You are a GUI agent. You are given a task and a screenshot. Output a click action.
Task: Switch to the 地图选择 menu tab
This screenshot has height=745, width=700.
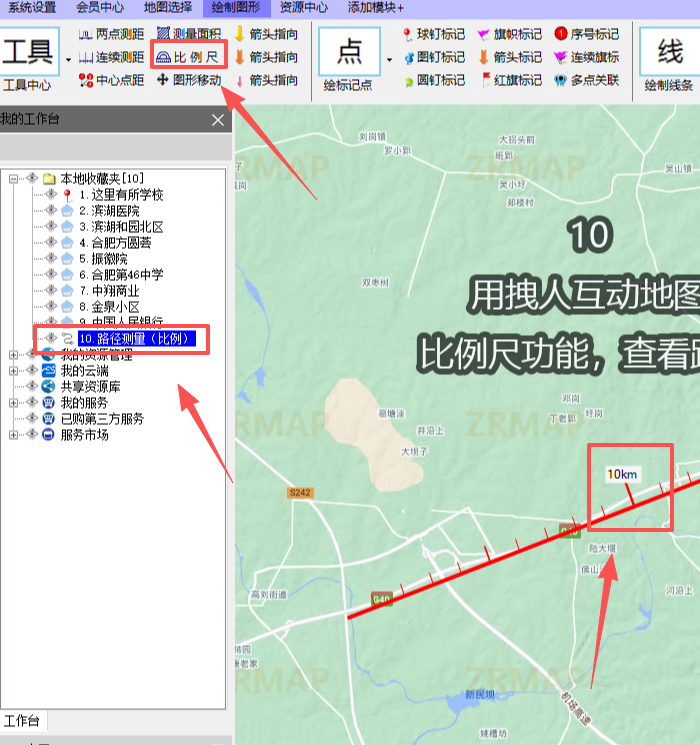click(171, 7)
